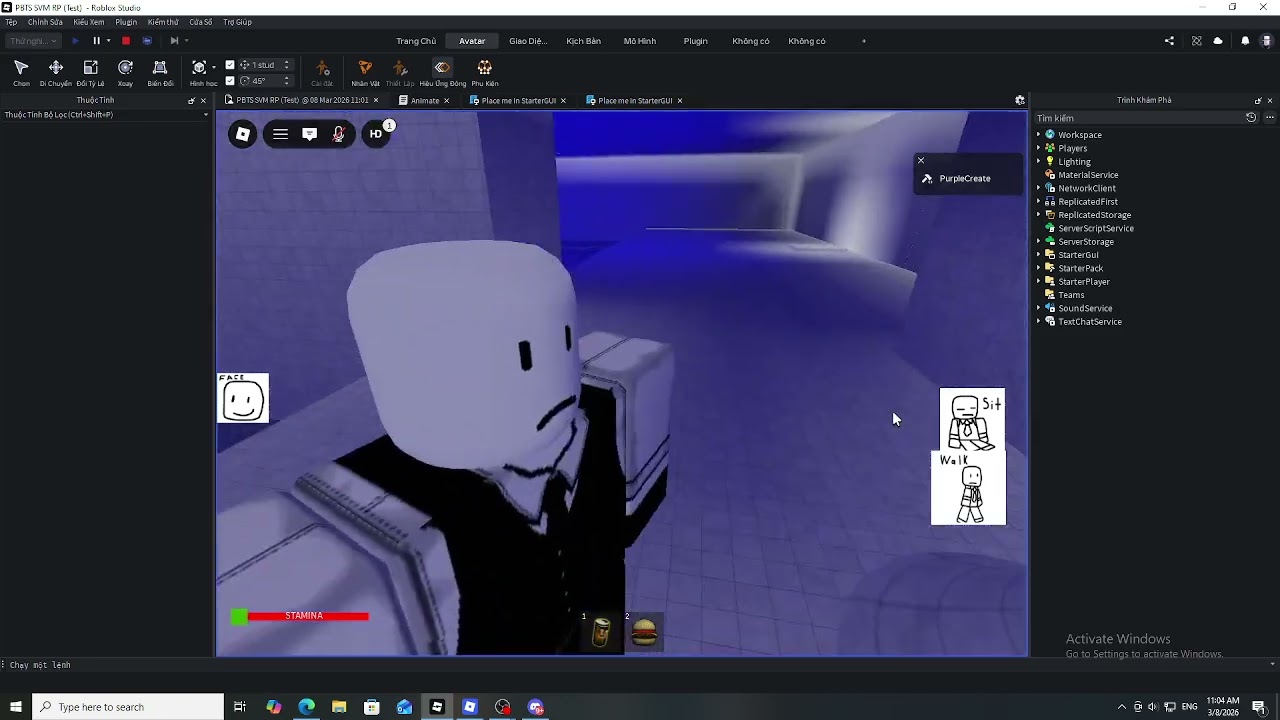The height and width of the screenshot is (720, 1280).
Task: Open the in-game hamburger menu
Action: point(280,134)
